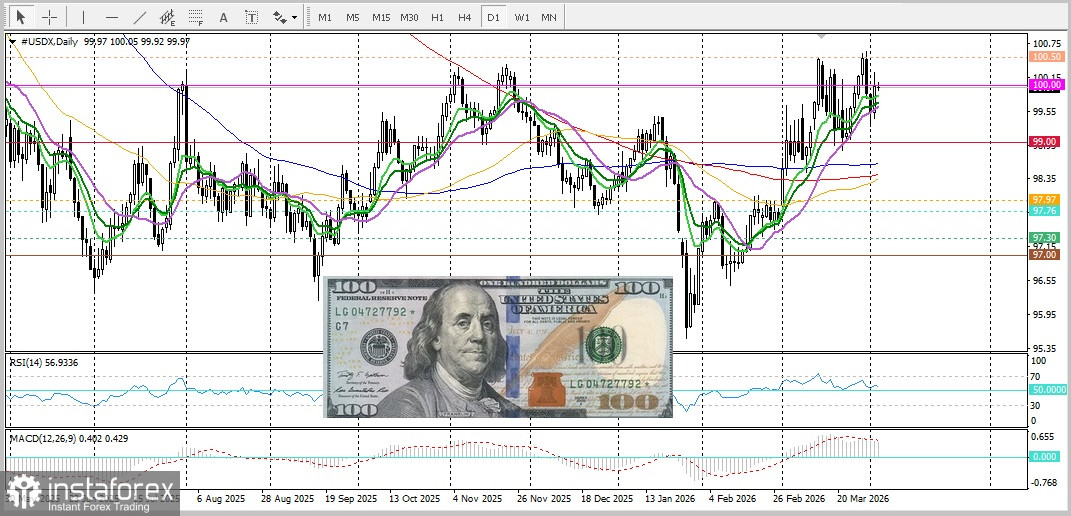The image size is (1071, 516).
Task: Select the equidistant channel tool
Action: 167,17
